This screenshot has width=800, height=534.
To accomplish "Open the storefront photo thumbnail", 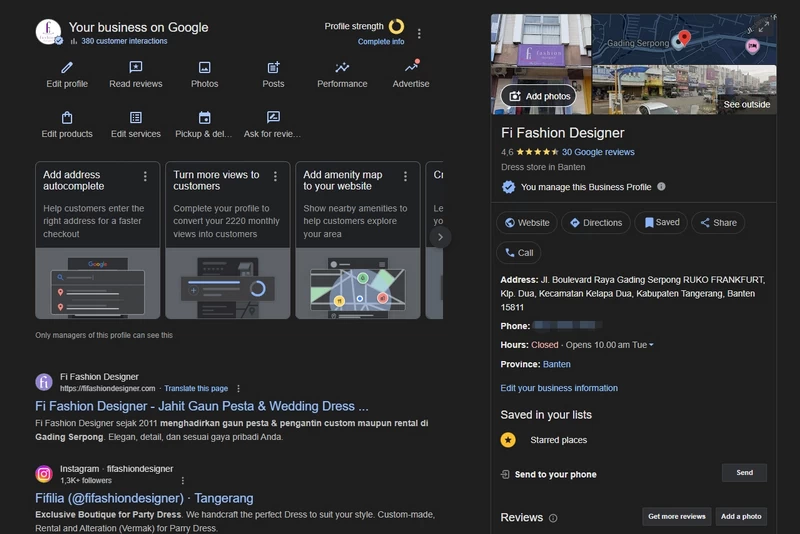I will pos(541,49).
